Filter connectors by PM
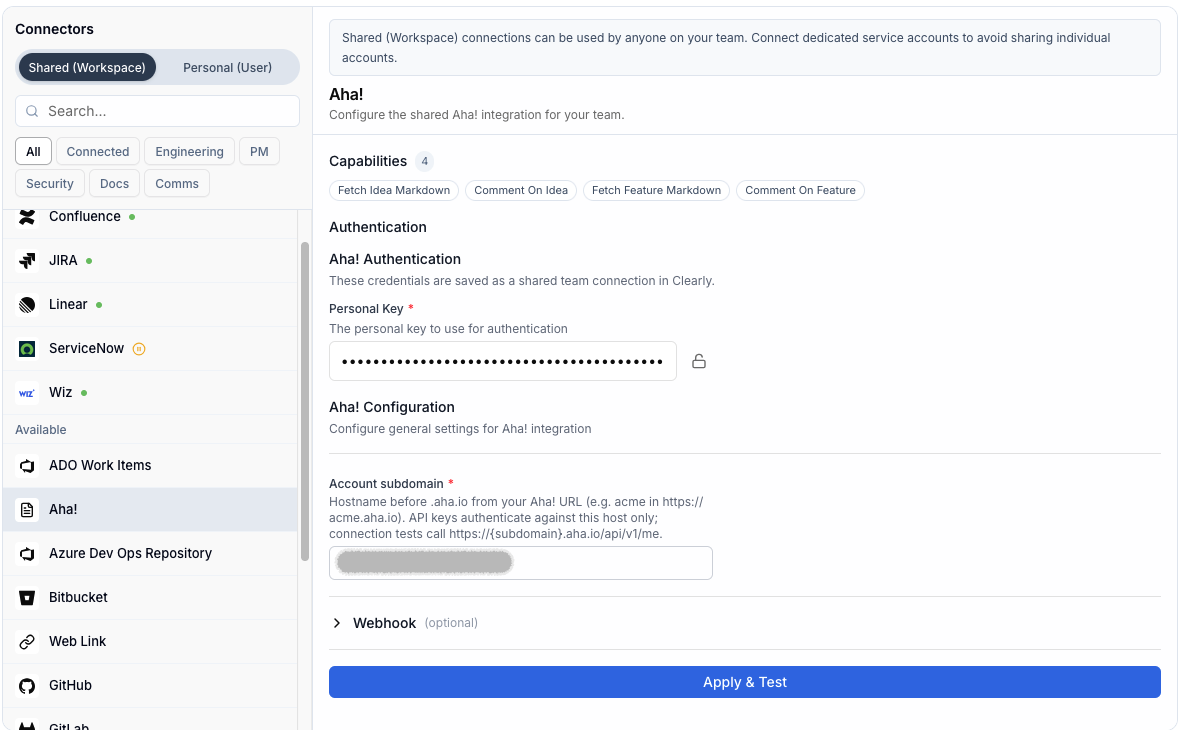The image size is (1181, 730). pos(259,151)
